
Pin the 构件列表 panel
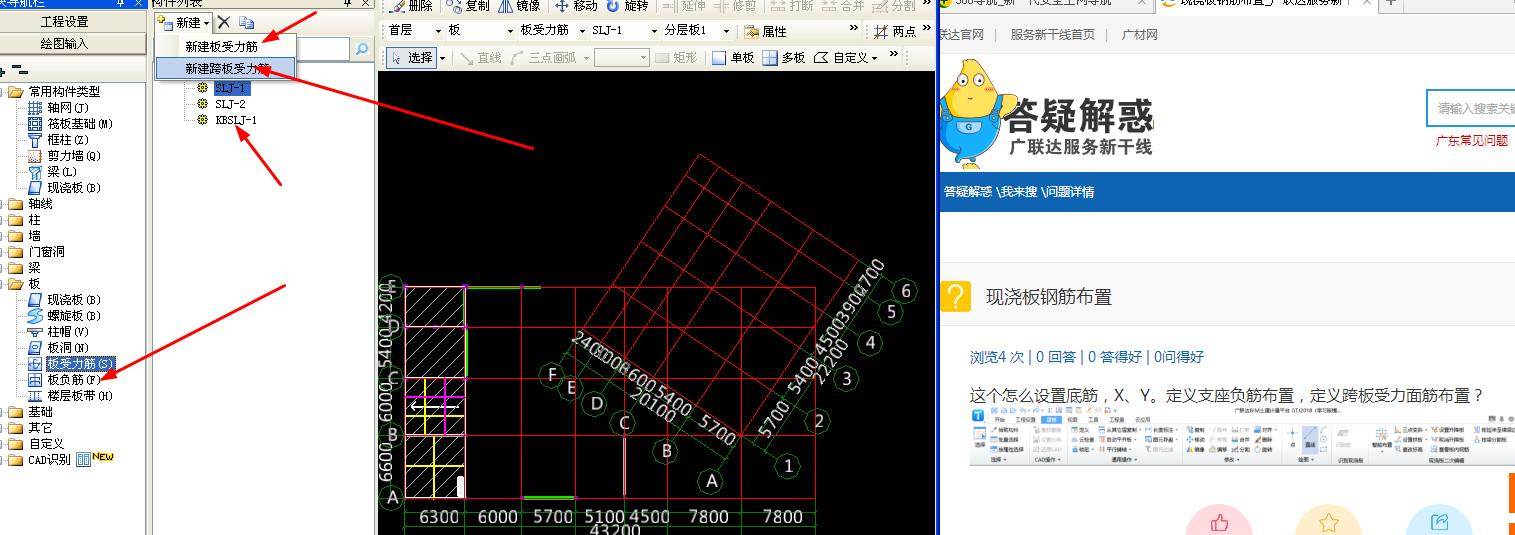348,4
